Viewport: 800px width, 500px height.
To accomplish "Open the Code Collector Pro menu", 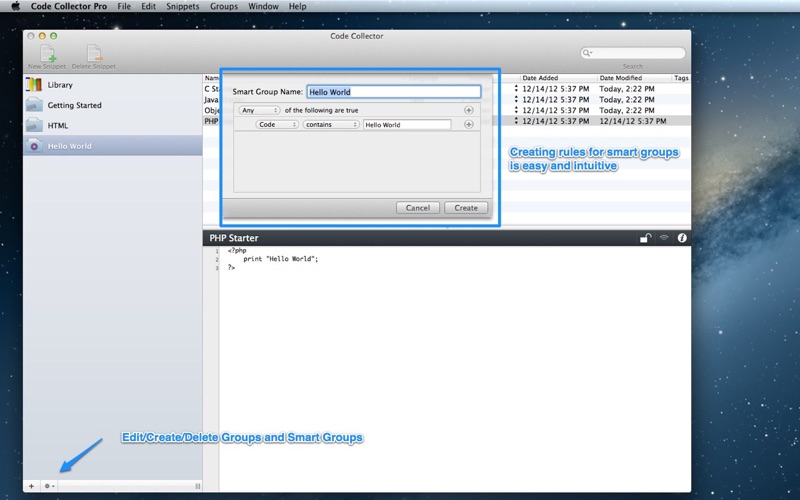I will point(69,6).
